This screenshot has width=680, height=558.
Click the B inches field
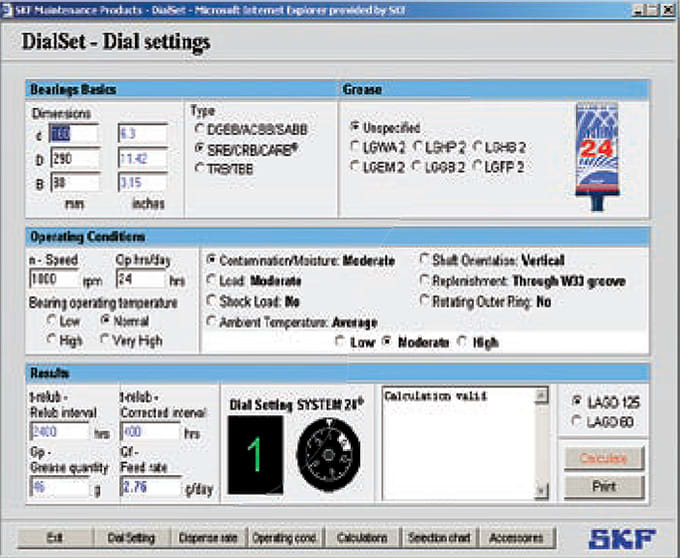(x=142, y=183)
